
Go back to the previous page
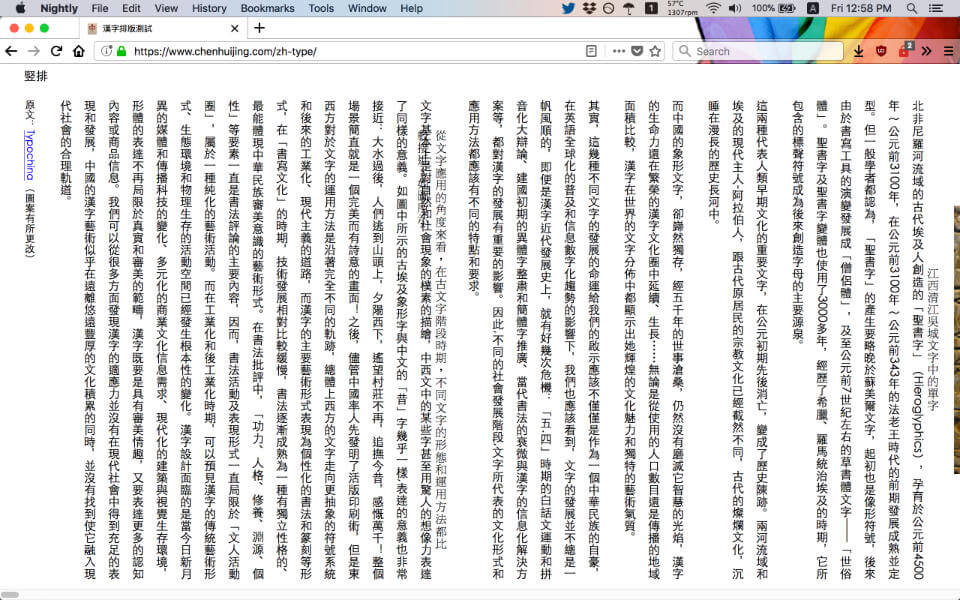pyautogui.click(x=11, y=51)
